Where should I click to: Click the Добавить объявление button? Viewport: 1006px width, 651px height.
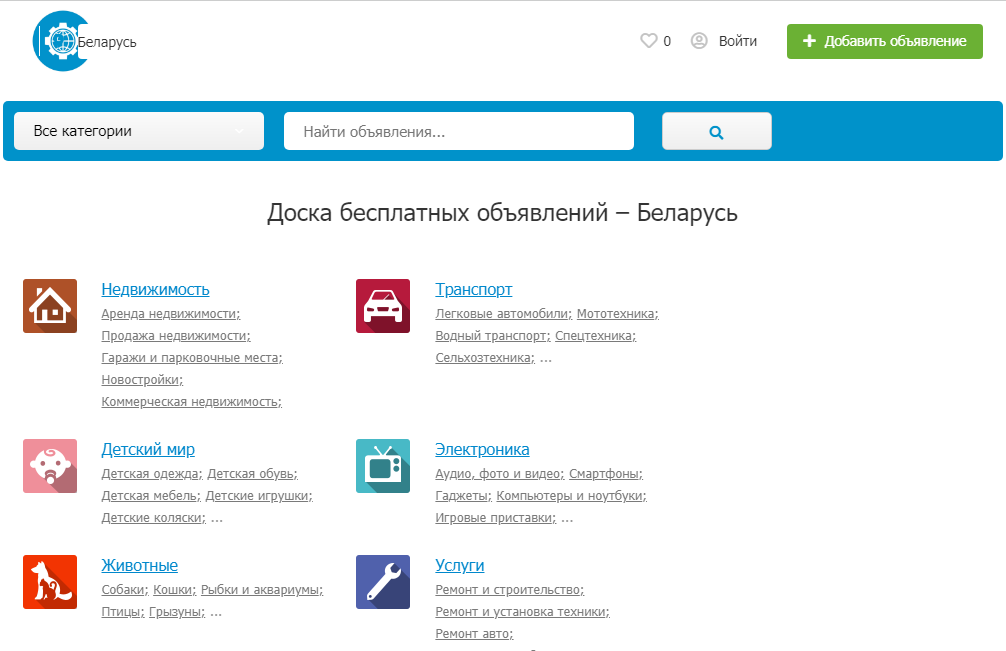[x=884, y=41]
